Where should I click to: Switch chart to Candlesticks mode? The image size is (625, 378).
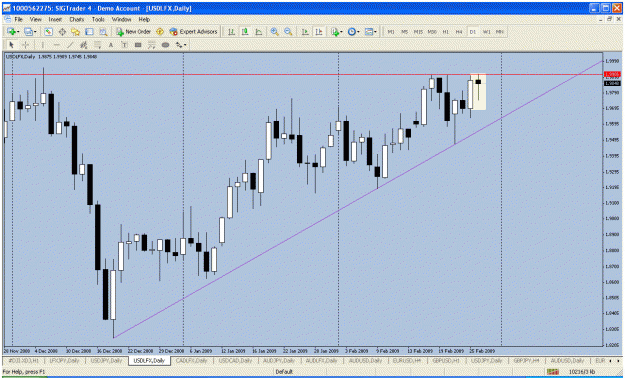245,32
